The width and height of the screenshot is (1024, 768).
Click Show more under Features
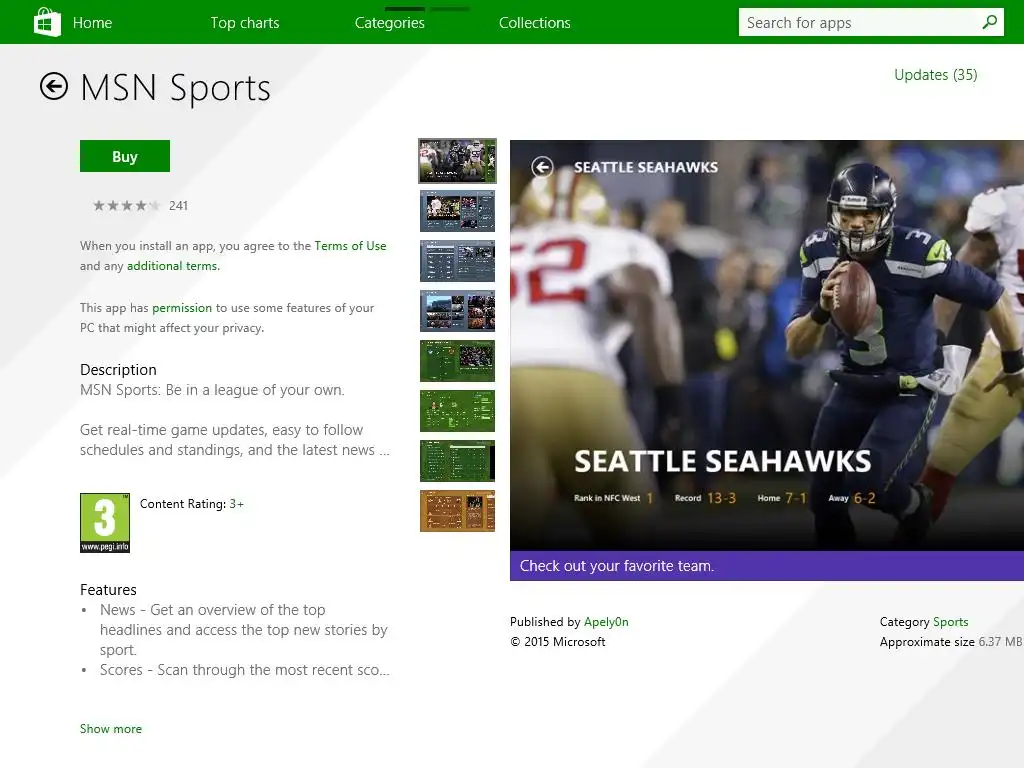[x=110, y=729]
